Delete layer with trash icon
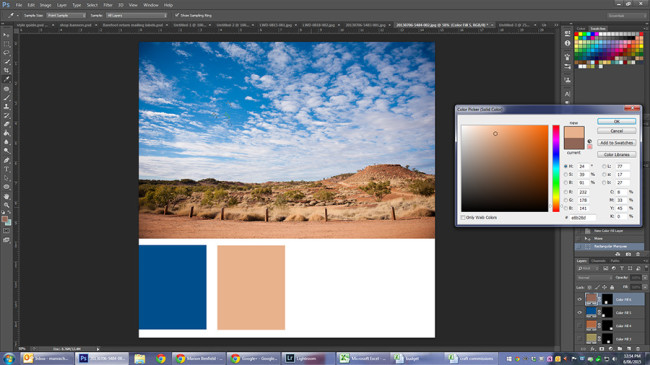Viewport: 650px width, 365px height. [x=638, y=349]
